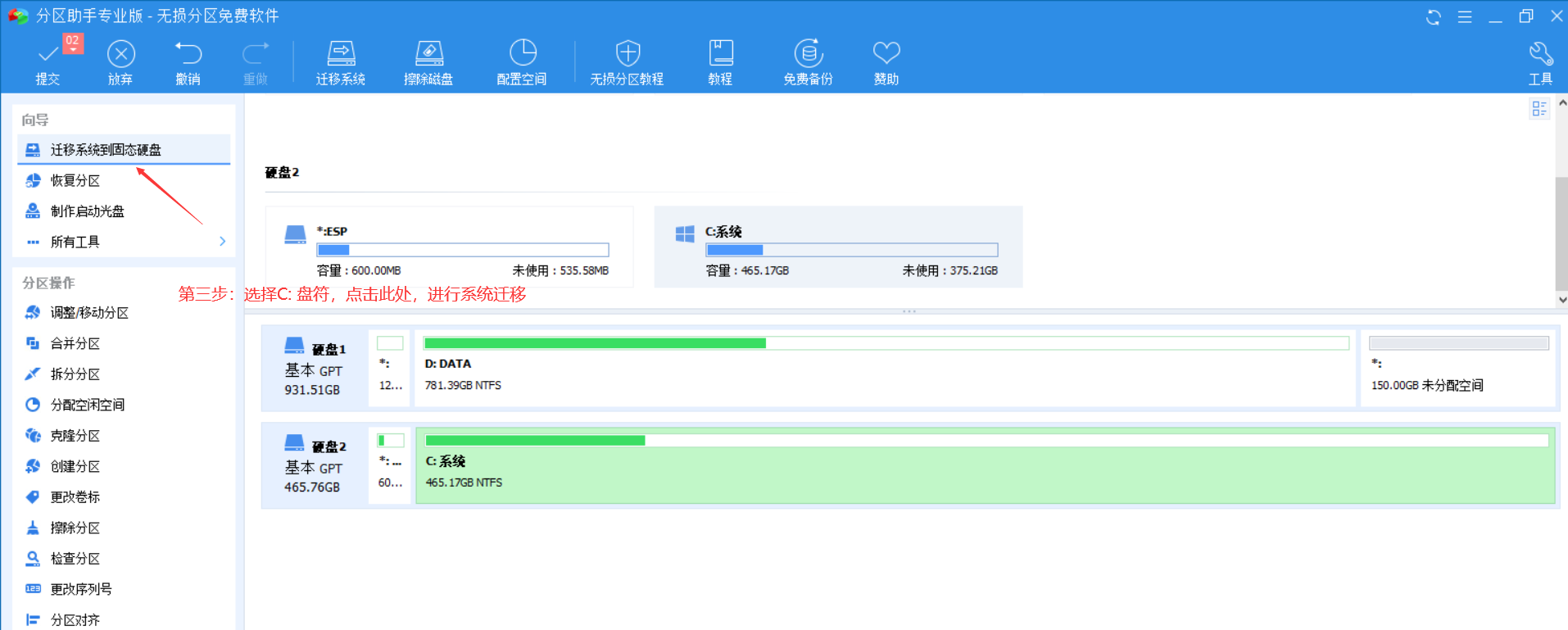
Task: Click the 硬盘2 heading in upper pane
Action: [282, 172]
